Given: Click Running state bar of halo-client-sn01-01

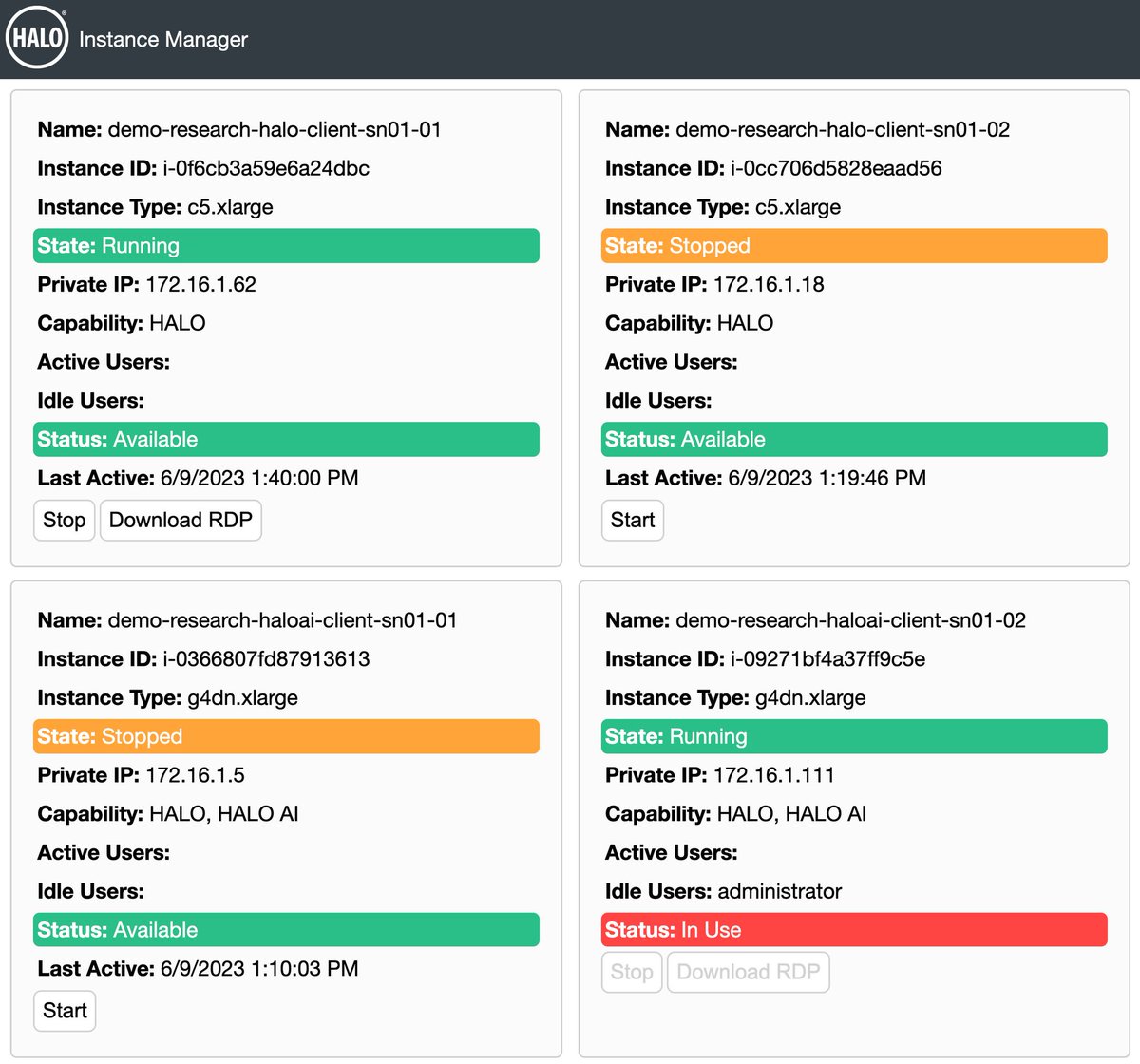Looking at the screenshot, I should [286, 246].
